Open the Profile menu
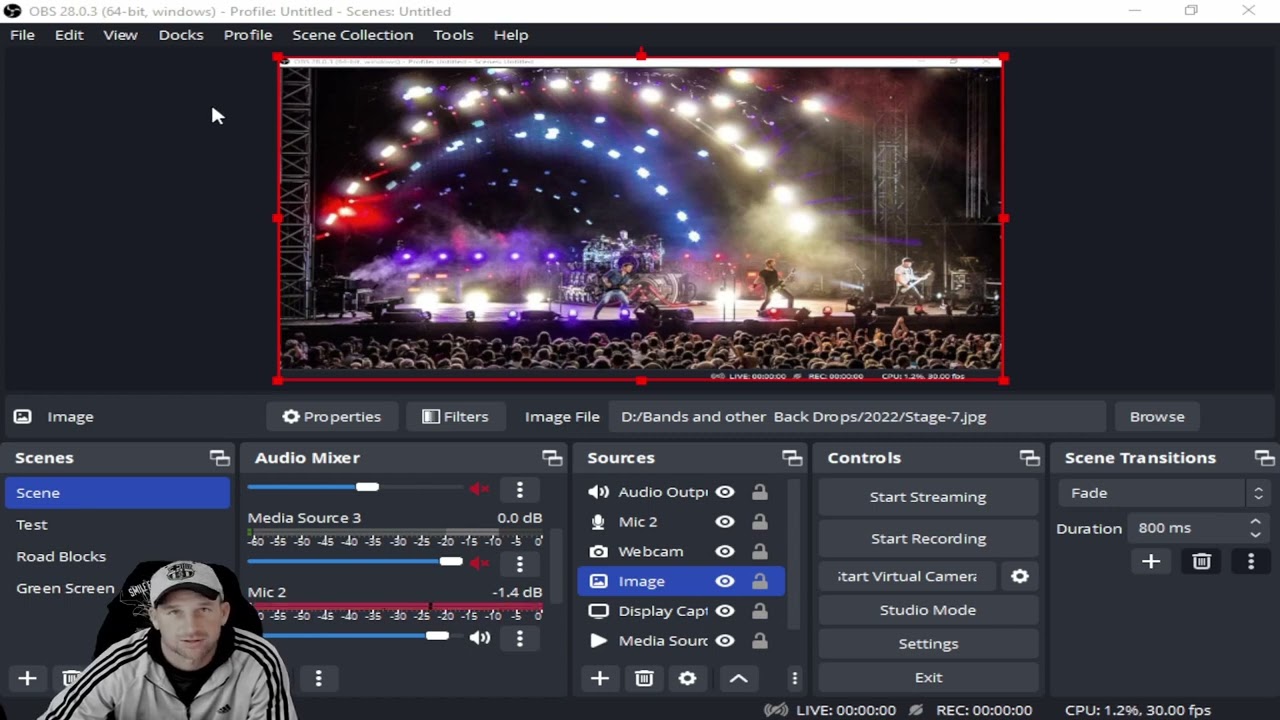Viewport: 1280px width, 720px height. [248, 34]
